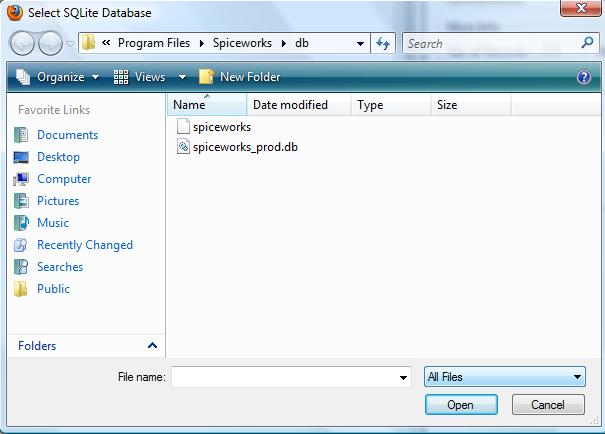Click the database file icon for spiceworks_prod.db
Image resolution: width=605 pixels, height=434 pixels.
click(x=183, y=147)
